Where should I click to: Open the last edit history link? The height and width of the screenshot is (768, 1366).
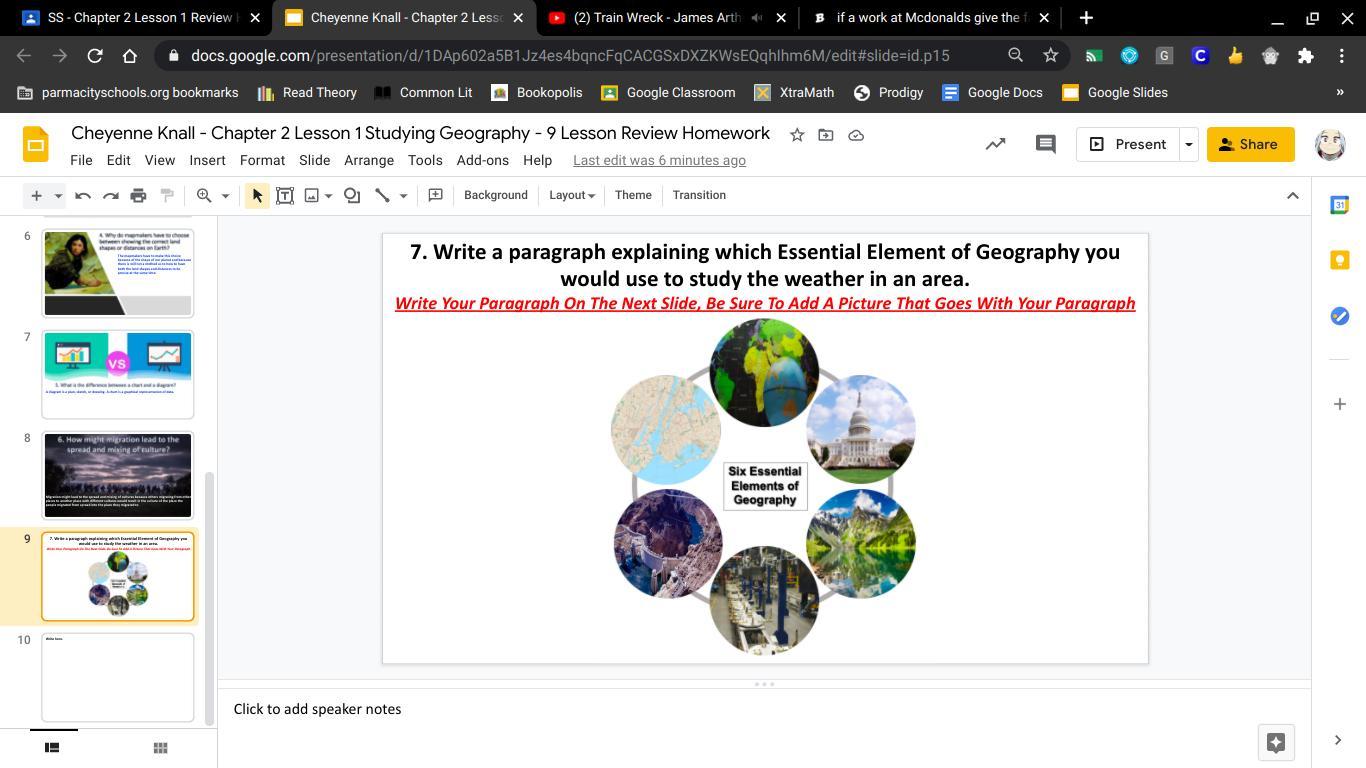(x=659, y=160)
